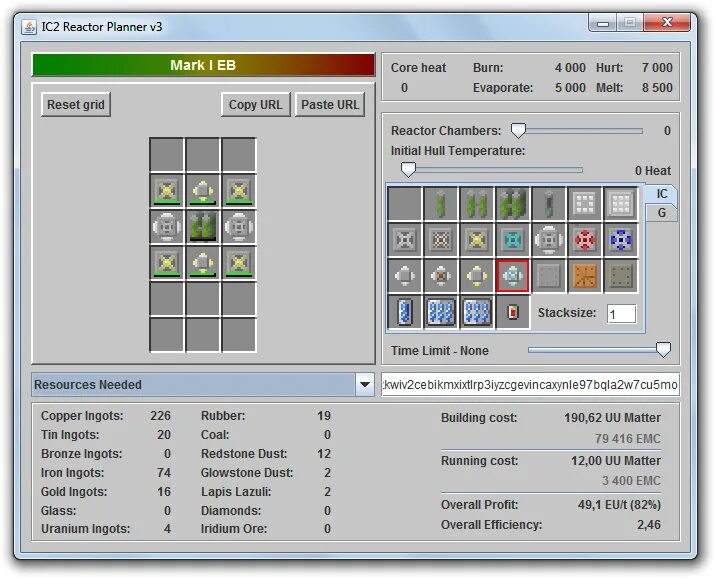Choose the depleted isotope cell in the palette
This screenshot has height=579, width=716.
tap(549, 204)
